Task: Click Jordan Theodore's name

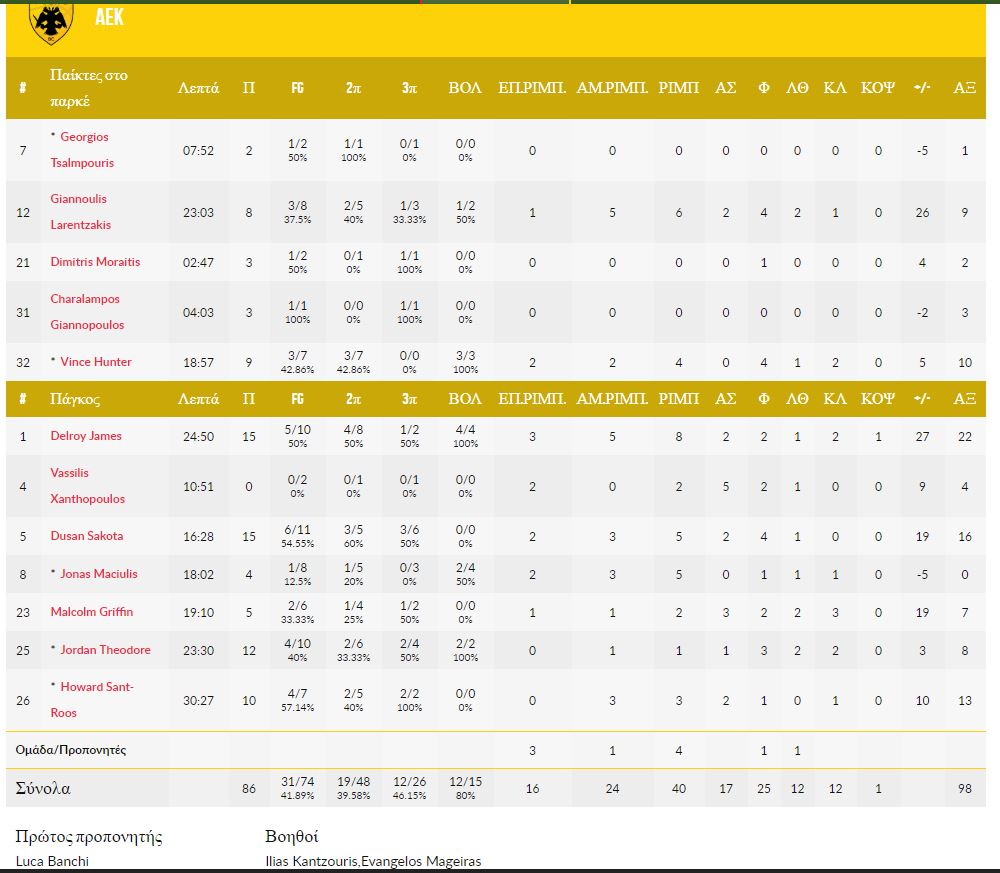Action: tap(105, 650)
